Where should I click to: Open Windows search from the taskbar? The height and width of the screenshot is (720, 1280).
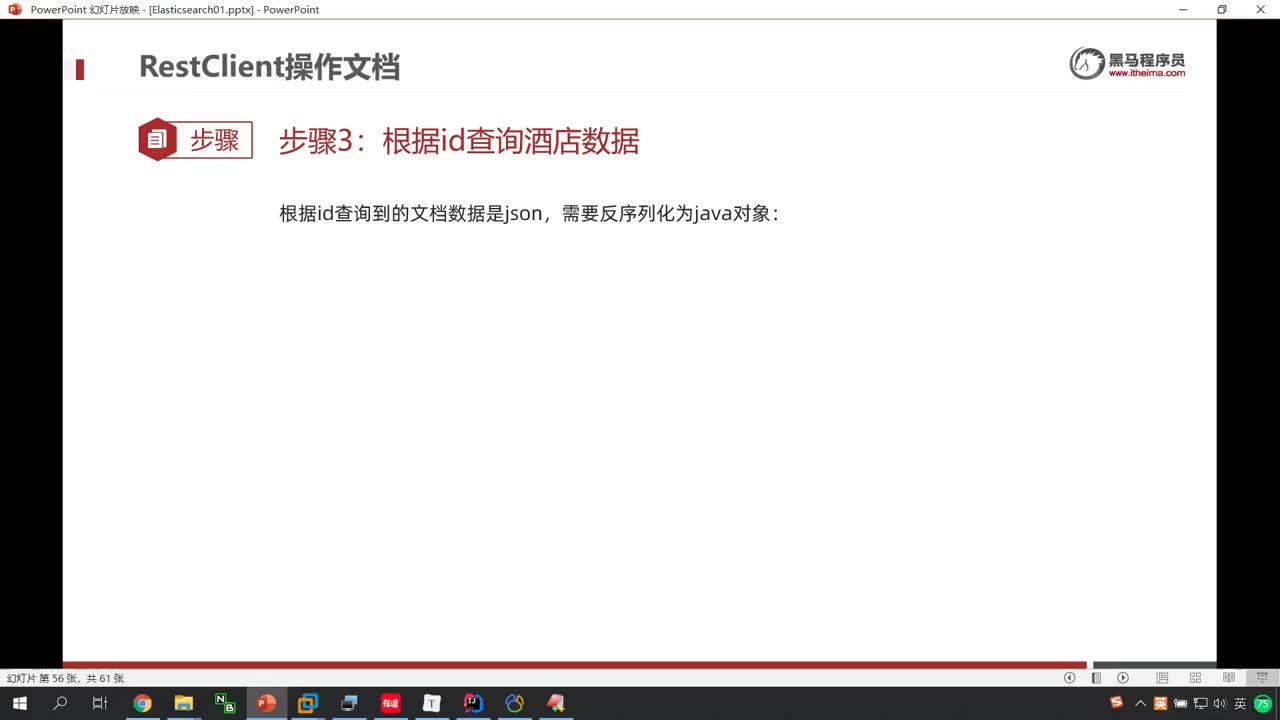(60, 703)
